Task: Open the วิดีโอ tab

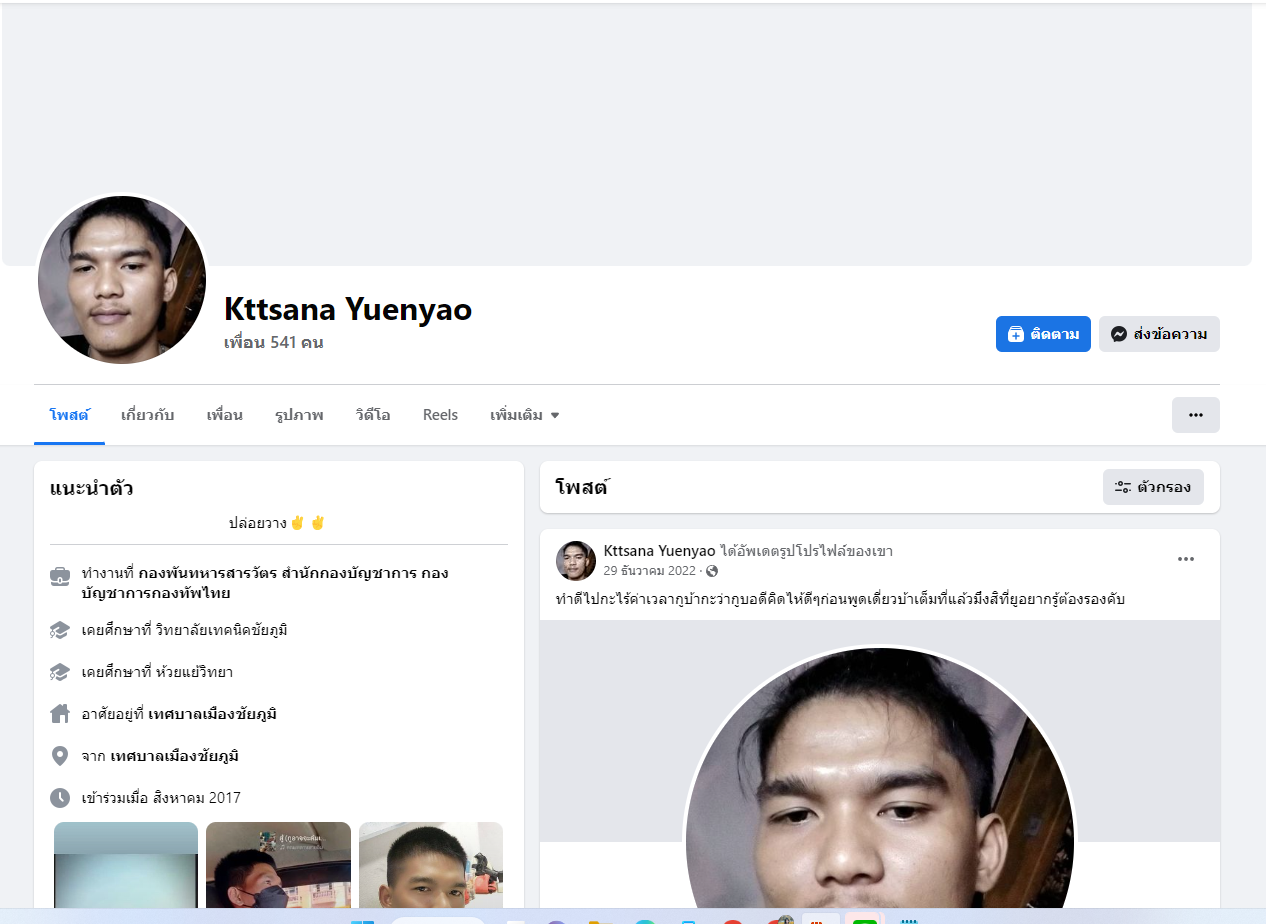Action: 373,415
